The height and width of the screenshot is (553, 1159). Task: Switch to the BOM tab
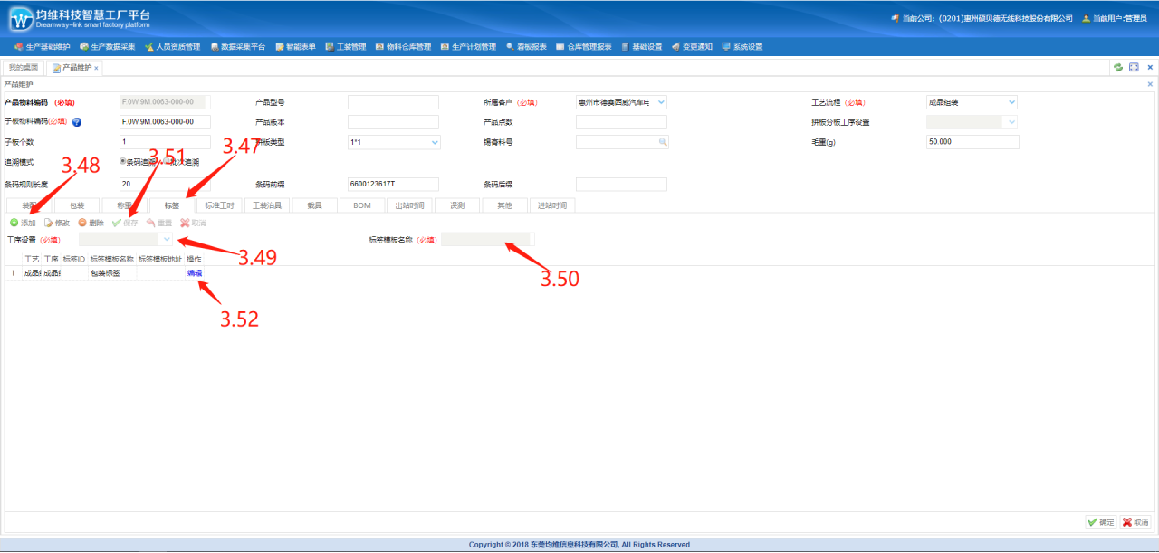360,205
